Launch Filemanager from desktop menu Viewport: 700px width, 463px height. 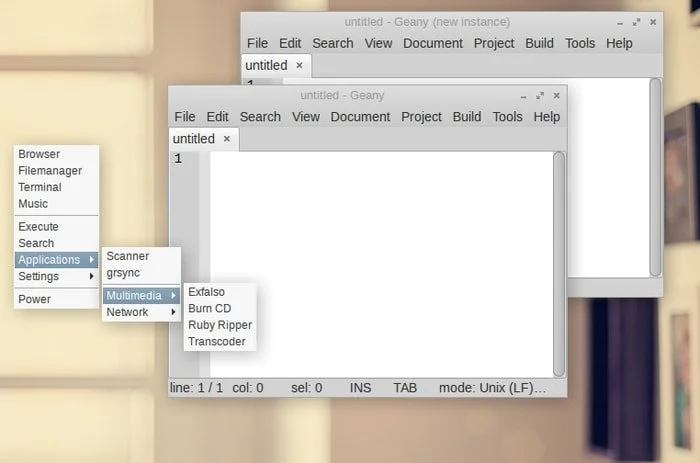(56, 171)
